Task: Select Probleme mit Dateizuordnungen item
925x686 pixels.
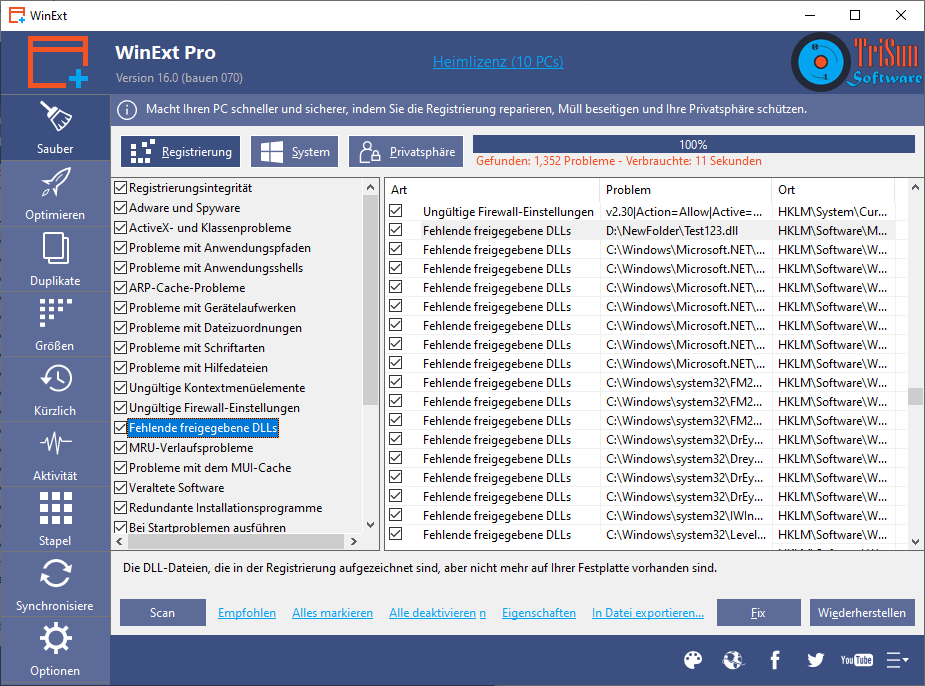Action: click(215, 328)
